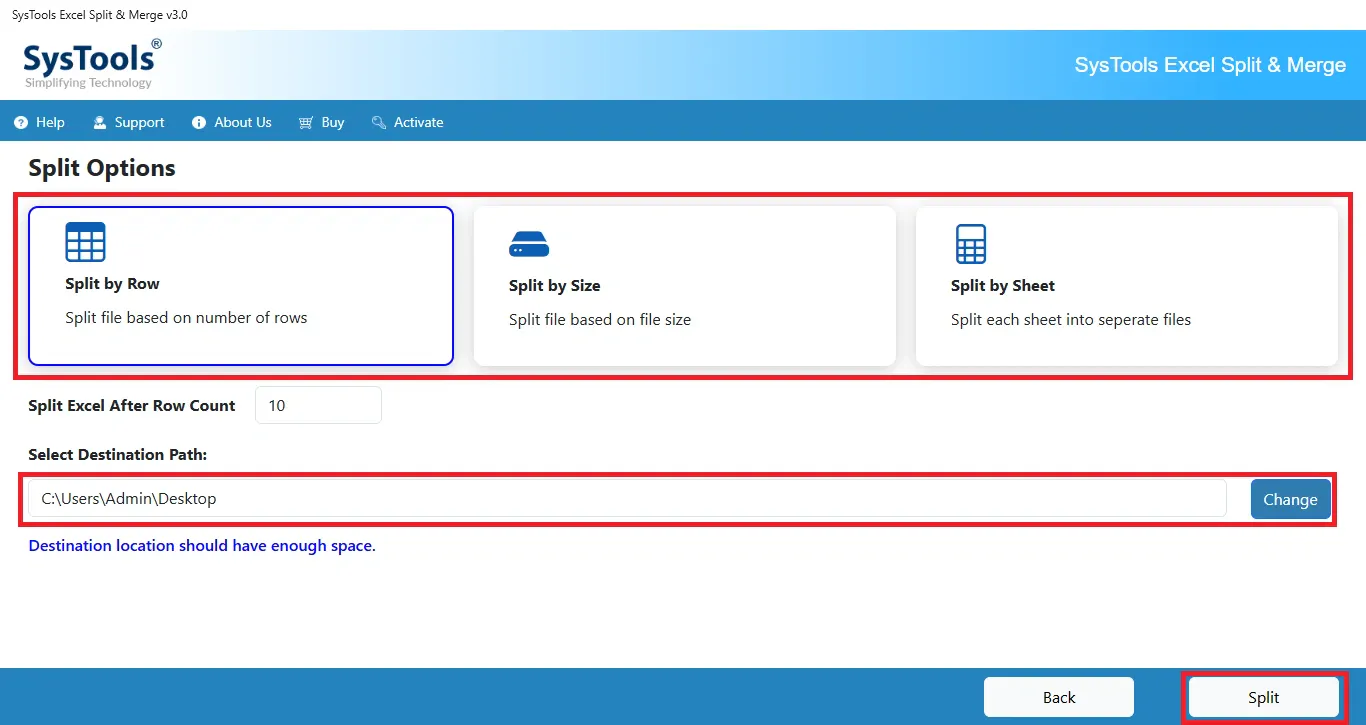Click 'Split file based on number of rows' text
This screenshot has height=725, width=1366.
point(186,318)
